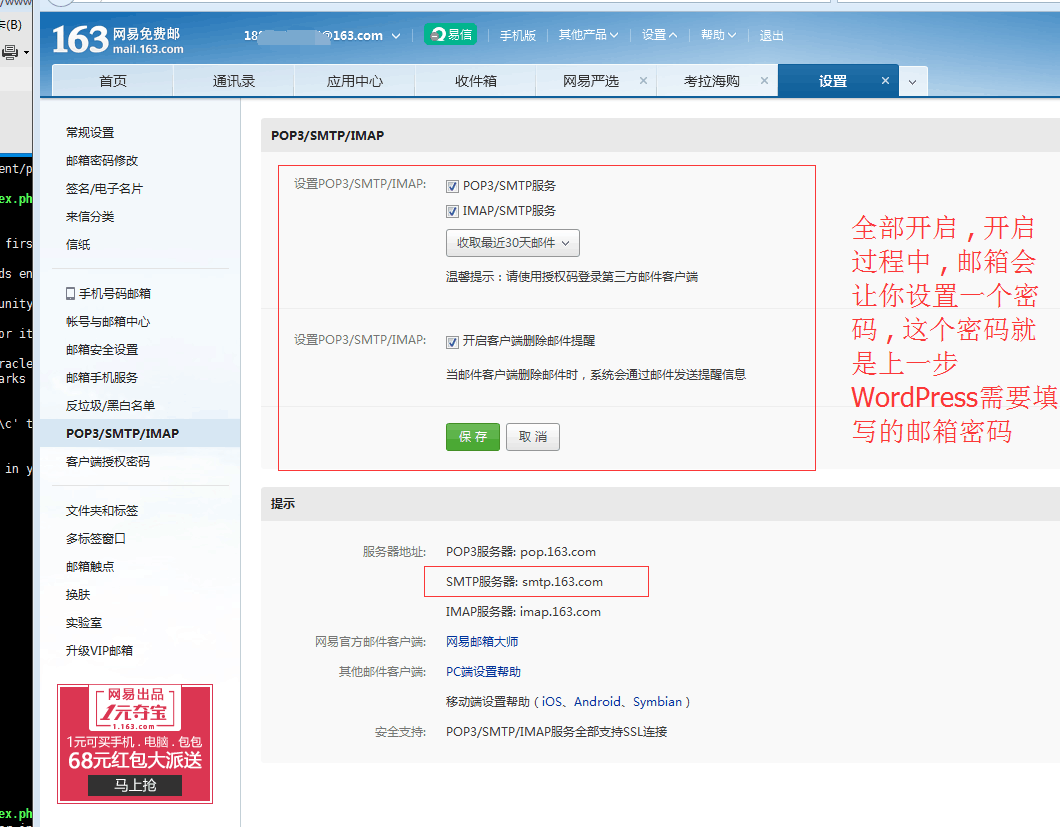This screenshot has width=1060, height=827.
Task: Open 邮箱密码修改 in the sidebar
Action: pos(102,160)
